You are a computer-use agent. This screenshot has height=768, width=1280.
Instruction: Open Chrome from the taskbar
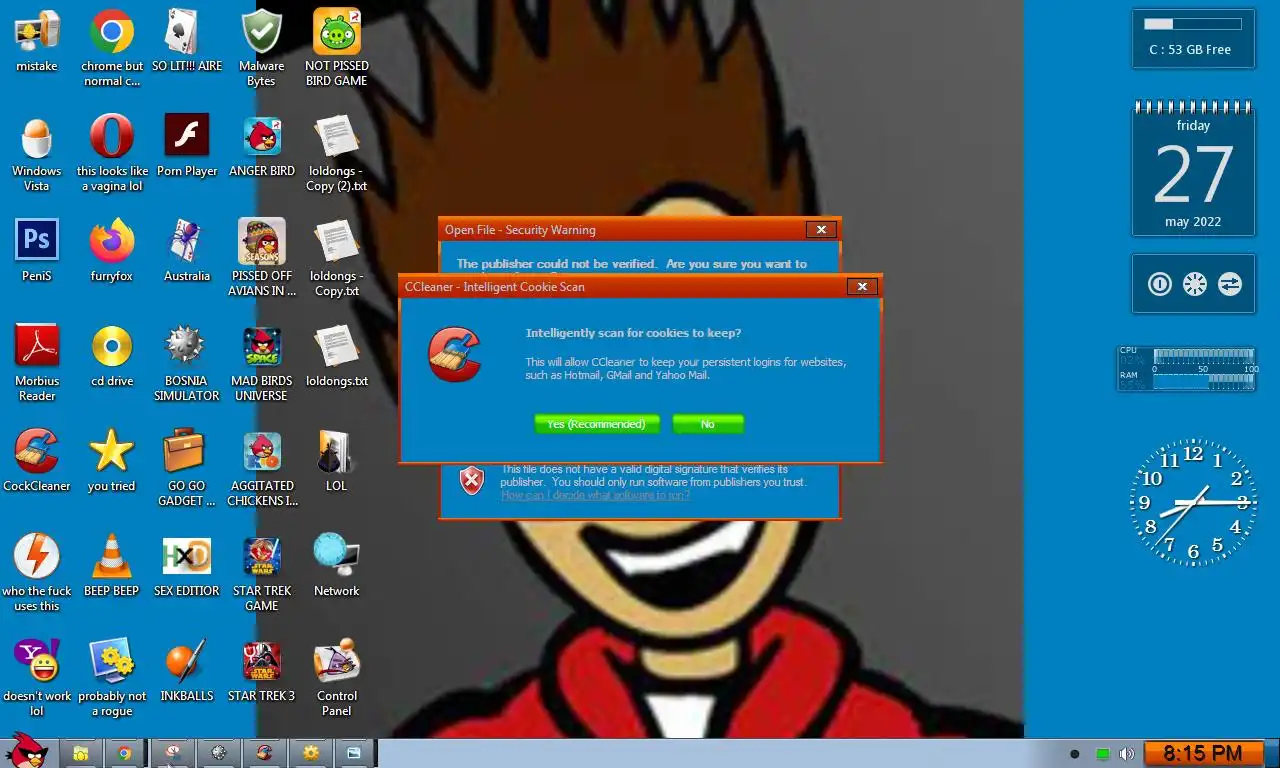click(124, 753)
